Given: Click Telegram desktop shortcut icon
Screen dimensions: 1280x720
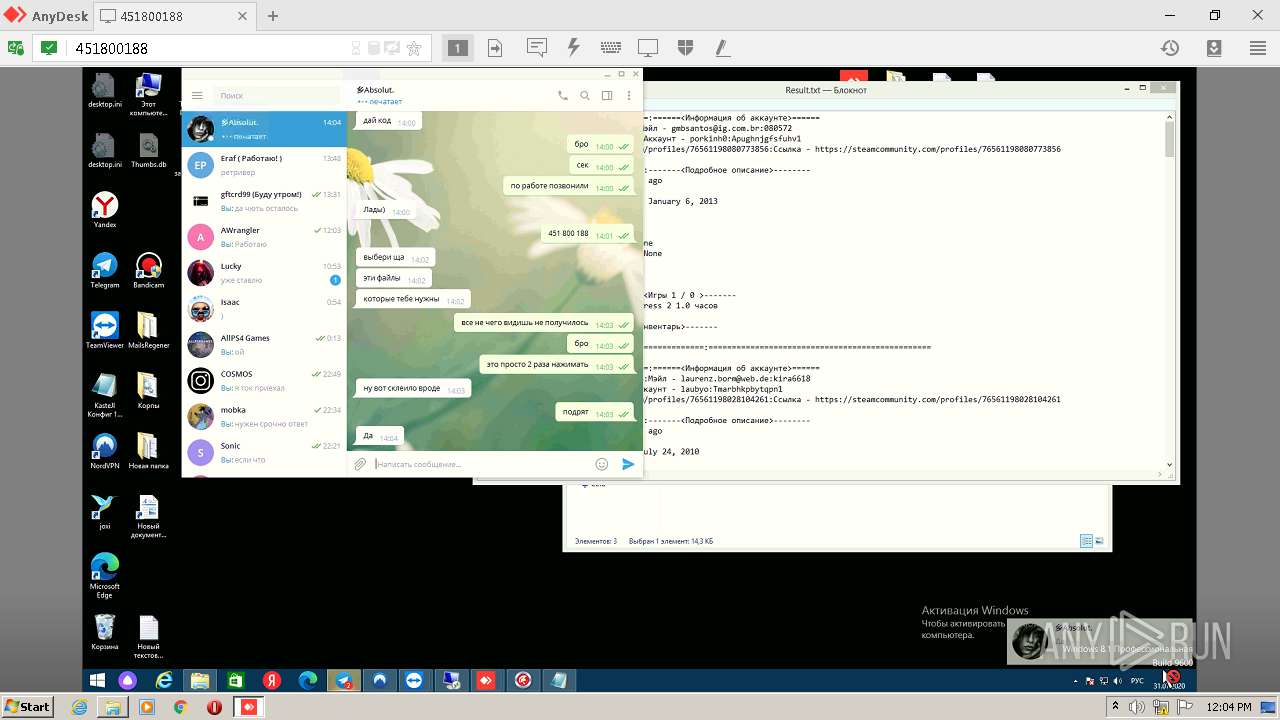Looking at the screenshot, I should click(105, 270).
